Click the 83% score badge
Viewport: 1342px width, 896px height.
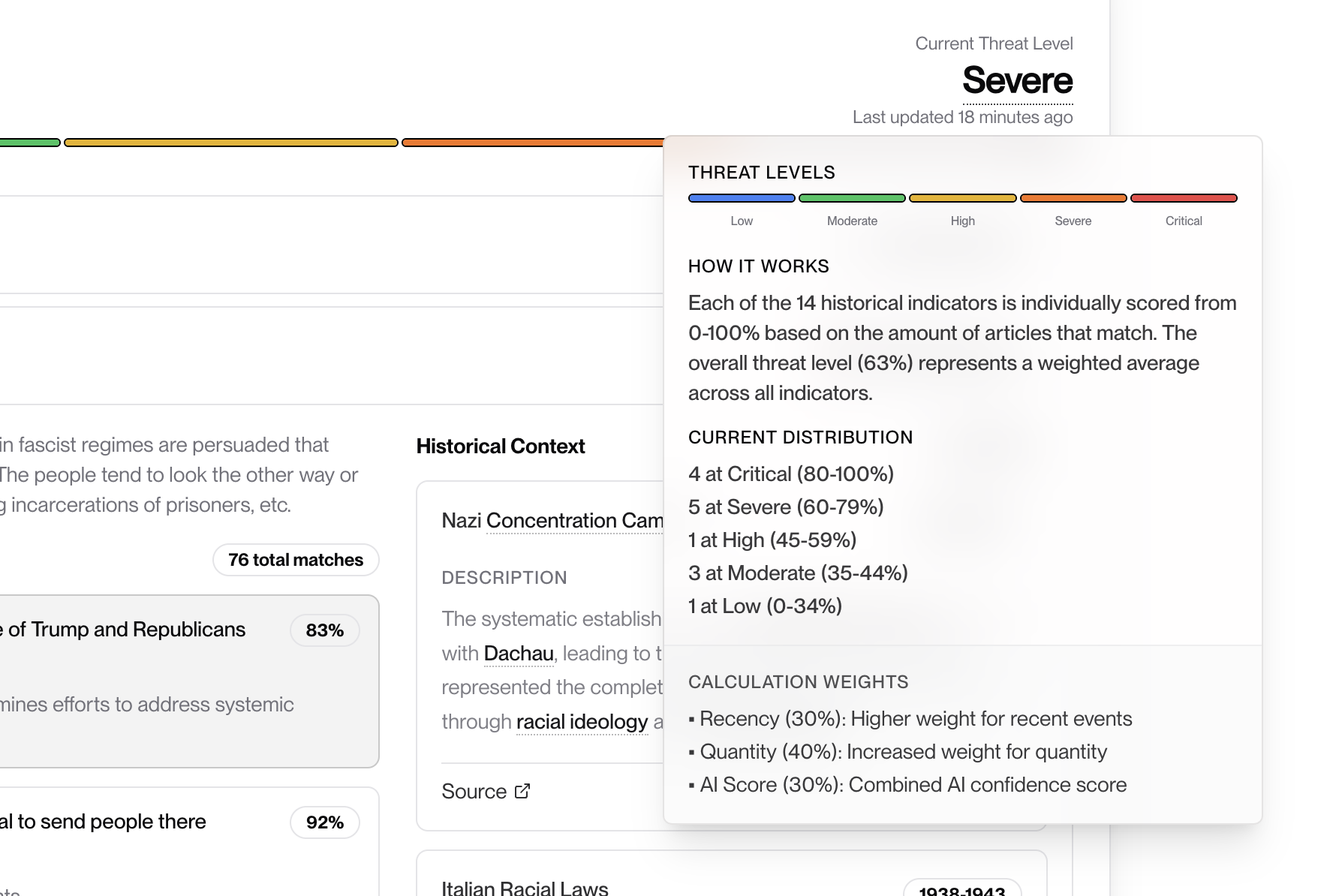tap(324, 630)
